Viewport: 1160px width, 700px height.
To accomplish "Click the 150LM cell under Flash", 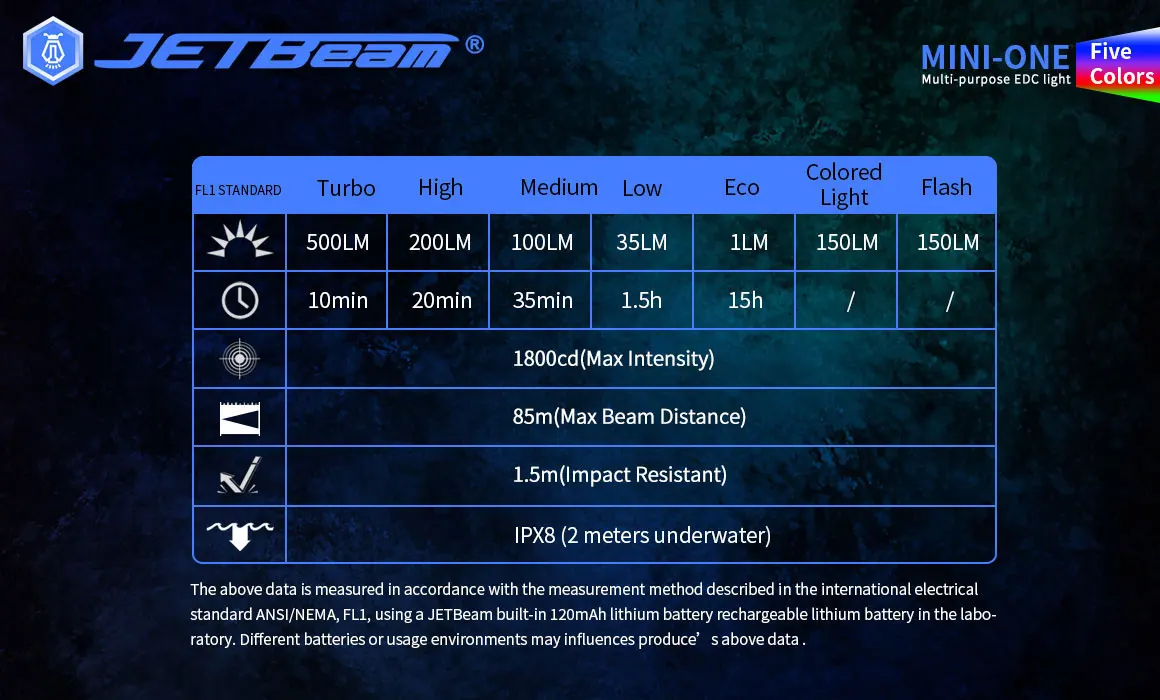I will [947, 242].
